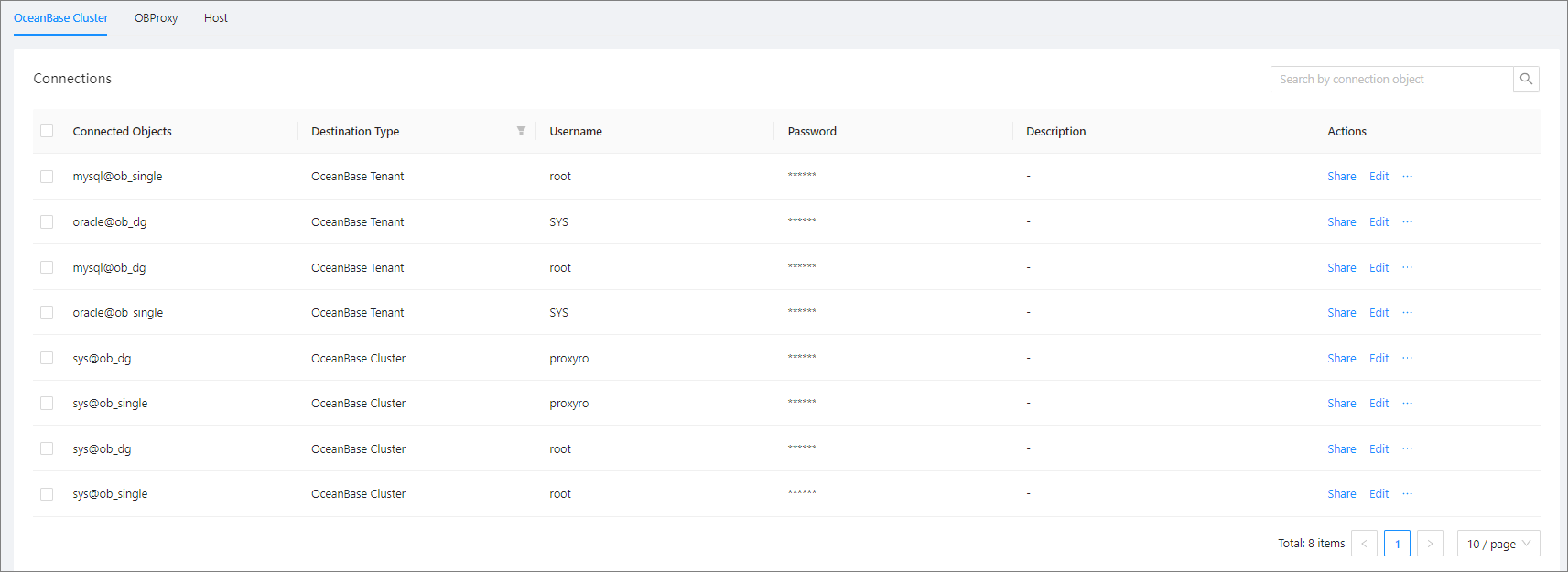Viewport: 1568px width, 572px height.
Task: Share the mysql@ob_single connection
Action: point(1341,177)
